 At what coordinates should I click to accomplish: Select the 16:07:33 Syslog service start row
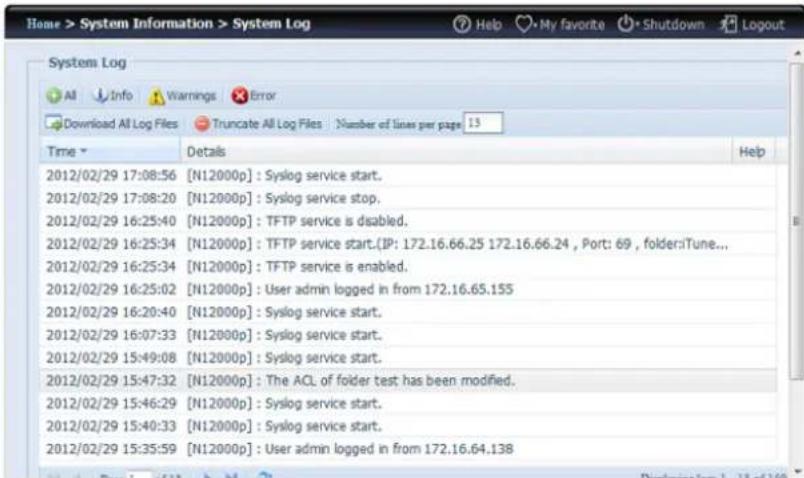click(x=408, y=335)
